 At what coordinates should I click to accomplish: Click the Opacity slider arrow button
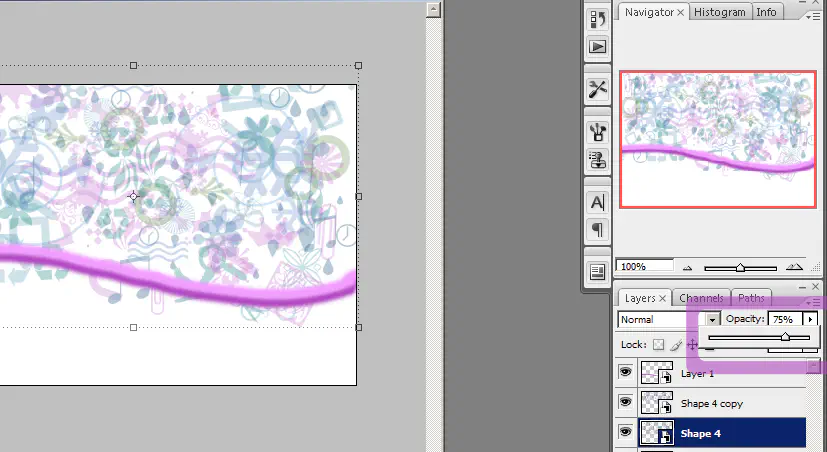click(811, 319)
